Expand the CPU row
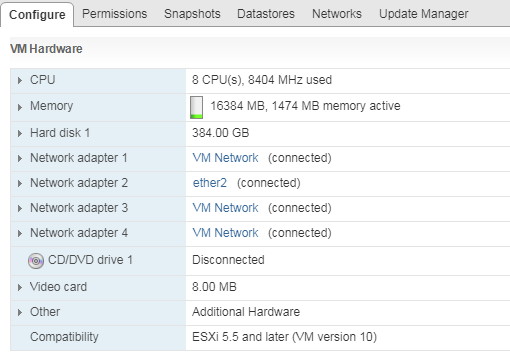The image size is (510, 361). coord(20,81)
